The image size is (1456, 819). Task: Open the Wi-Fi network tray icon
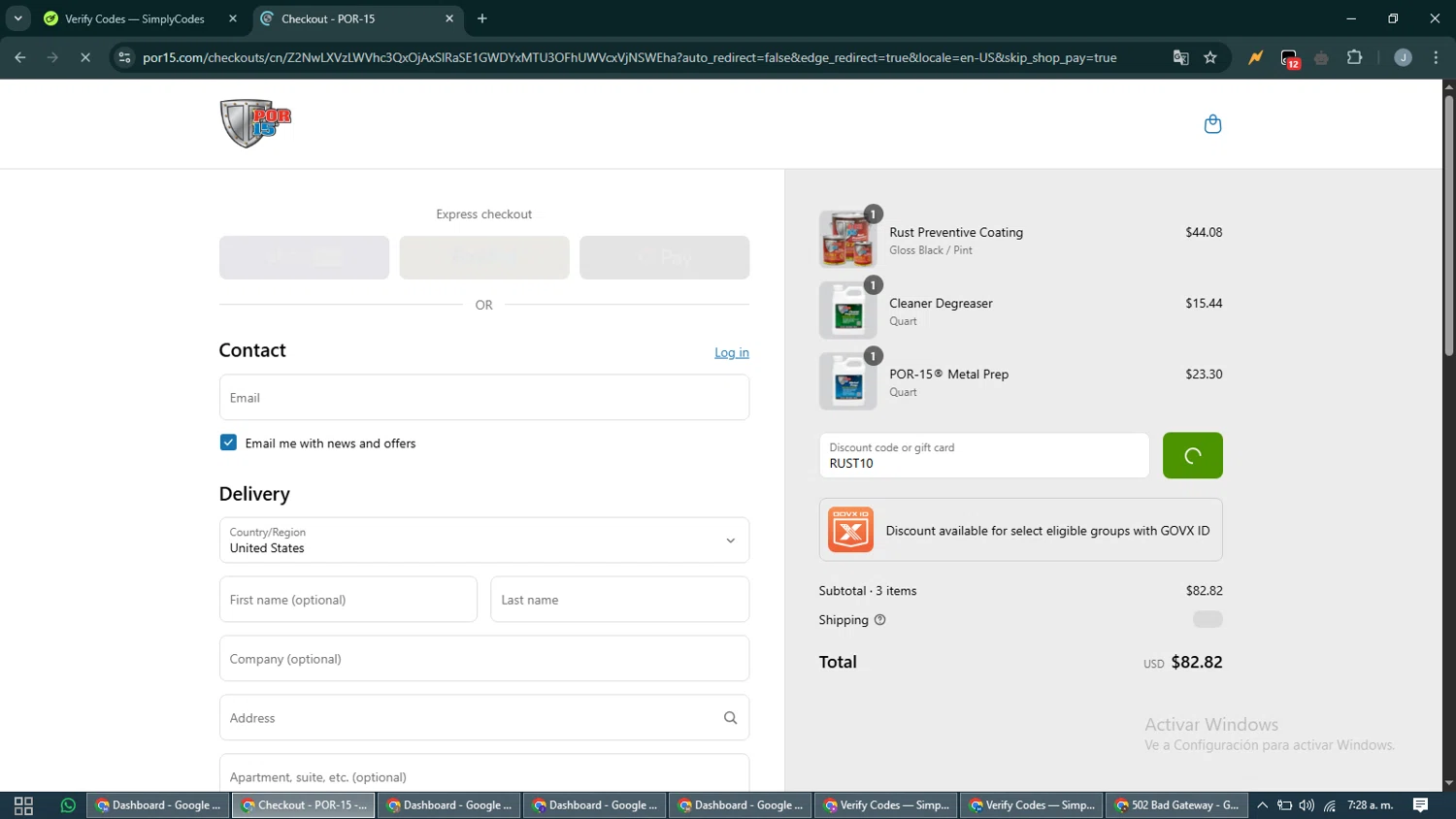(1330, 805)
